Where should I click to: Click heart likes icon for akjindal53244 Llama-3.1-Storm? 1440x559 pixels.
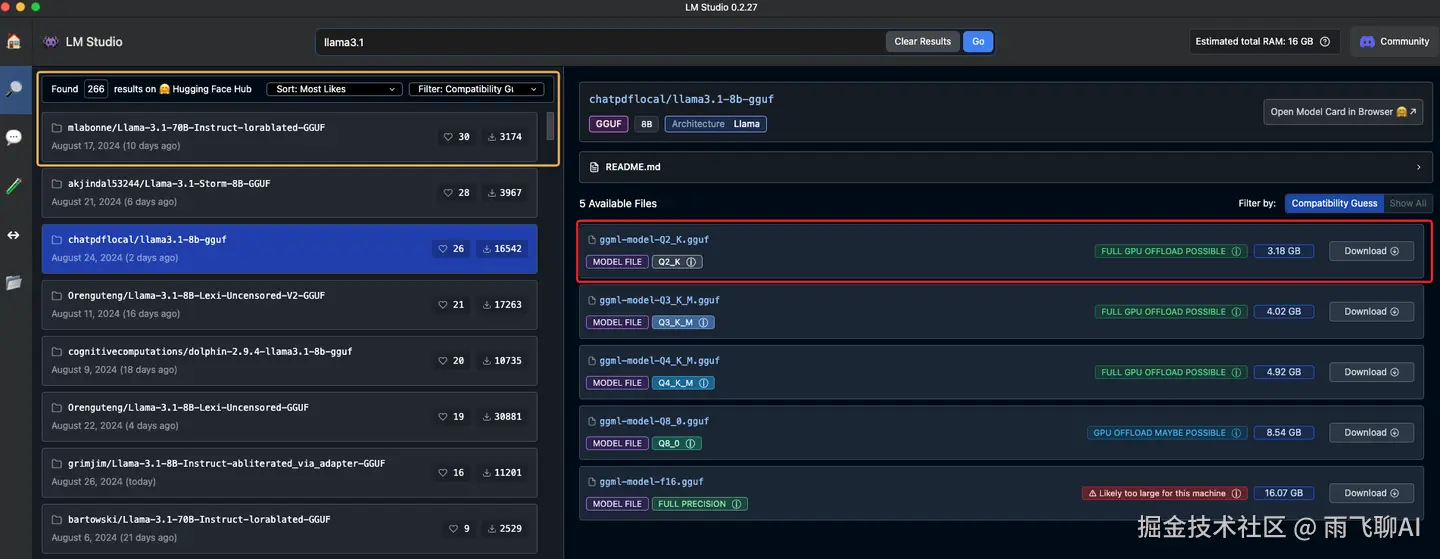pos(448,193)
